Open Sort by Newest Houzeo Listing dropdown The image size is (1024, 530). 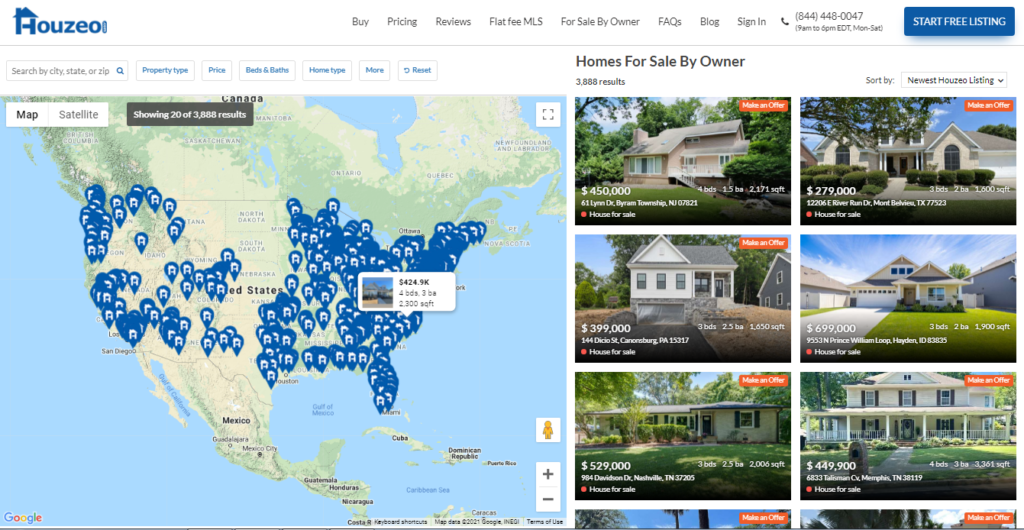point(953,80)
